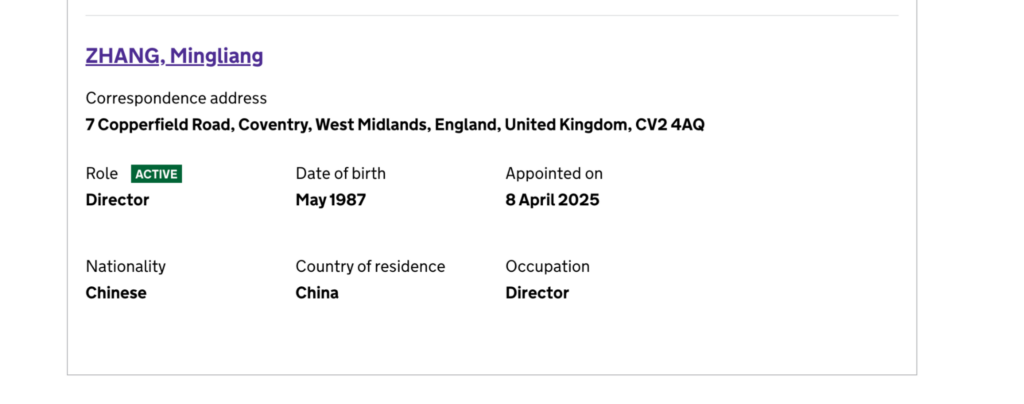Click the Appointed on label

coord(554,174)
